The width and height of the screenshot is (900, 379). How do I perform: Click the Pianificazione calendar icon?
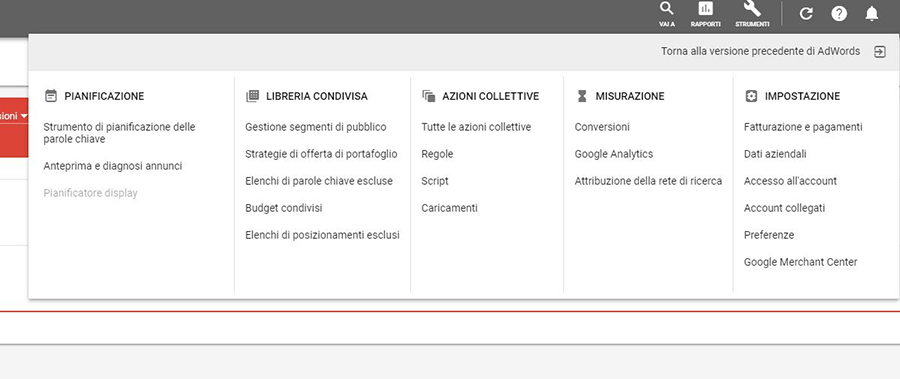[51, 96]
